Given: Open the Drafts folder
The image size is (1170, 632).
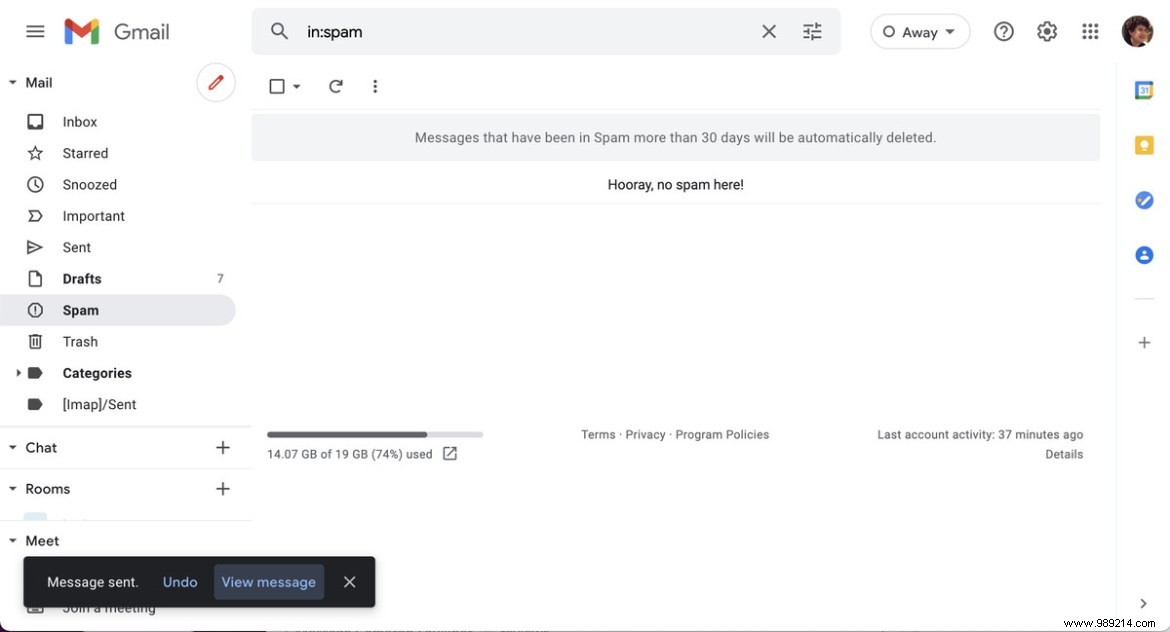Looking at the screenshot, I should click(x=81, y=277).
